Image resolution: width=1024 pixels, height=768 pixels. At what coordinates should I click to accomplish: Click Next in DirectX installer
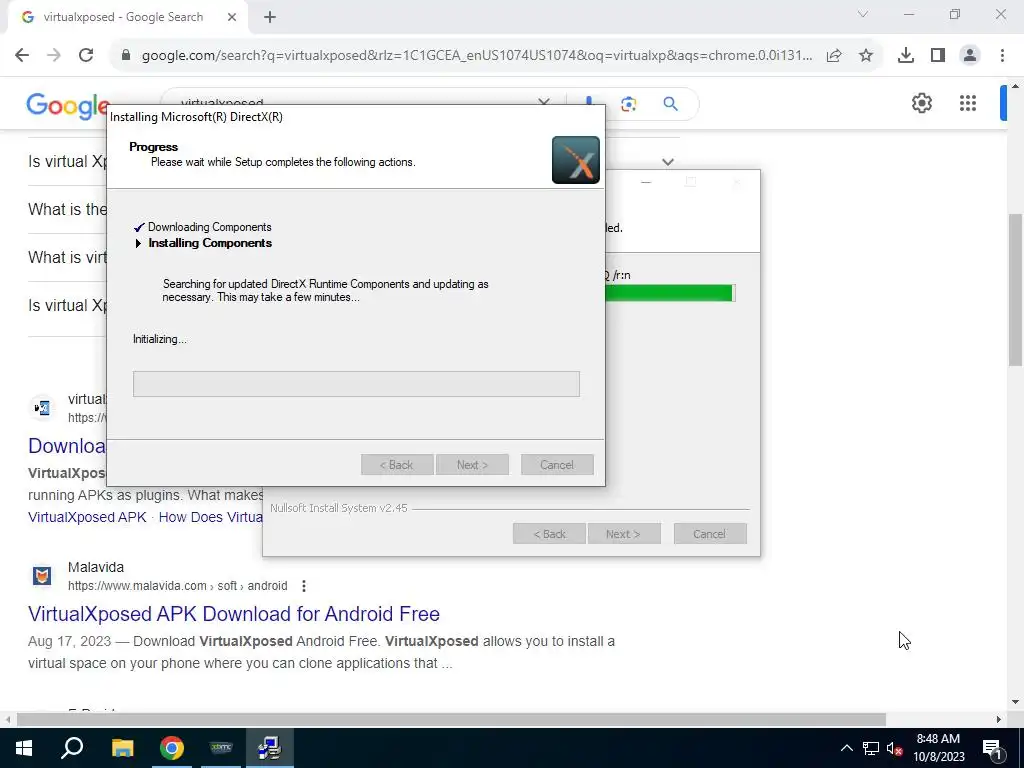tap(472, 465)
